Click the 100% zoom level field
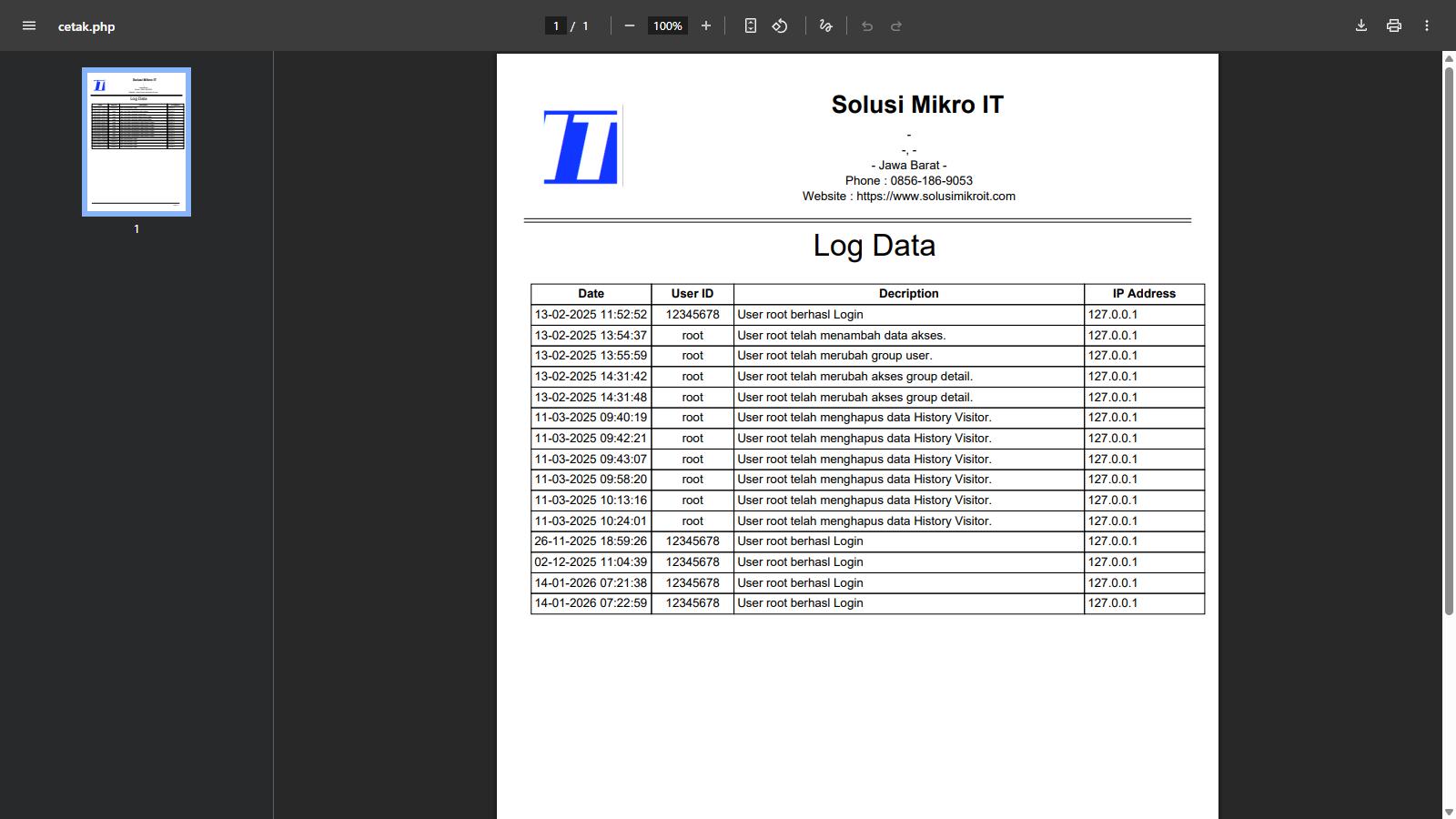Screen dimensions: 1456x819 (x=667, y=25)
